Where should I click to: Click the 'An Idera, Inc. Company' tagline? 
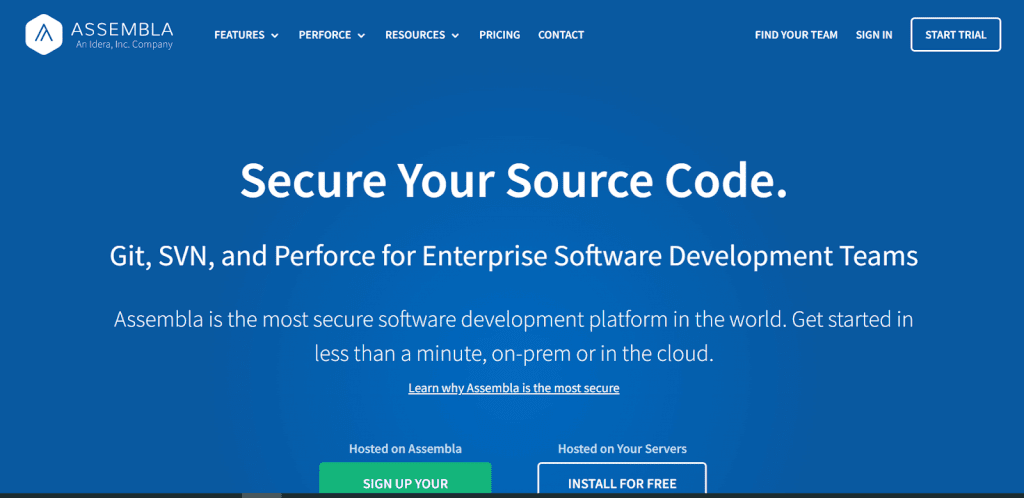coord(124,46)
